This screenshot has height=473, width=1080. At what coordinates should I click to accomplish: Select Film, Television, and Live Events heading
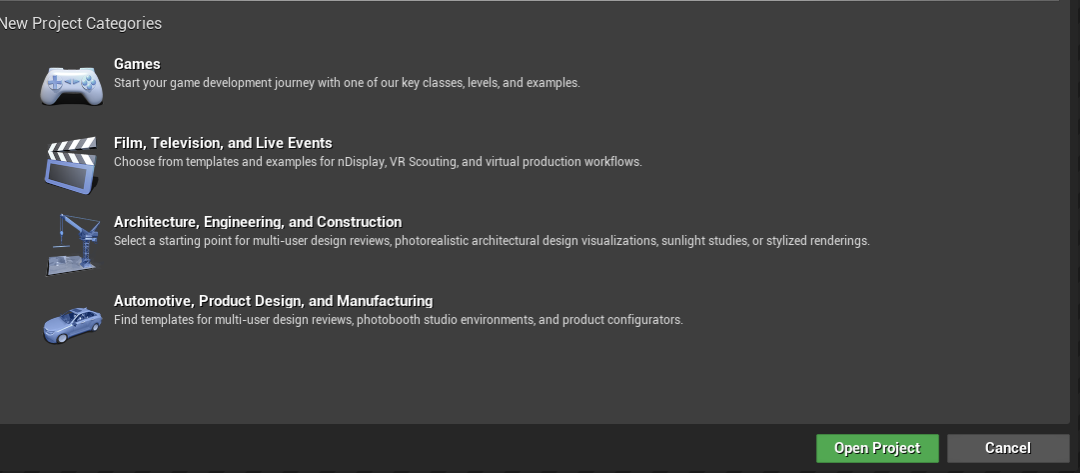(223, 143)
